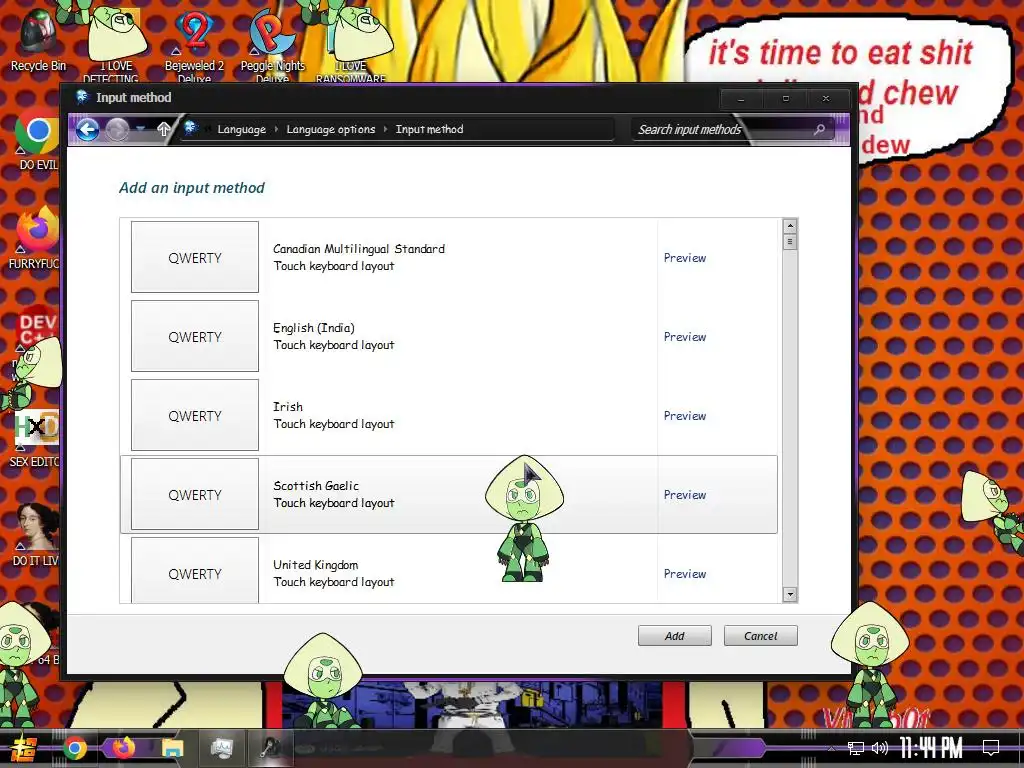Click the list scrollbar thumb
Viewport: 1024px width, 768px height.
pyautogui.click(x=790, y=242)
